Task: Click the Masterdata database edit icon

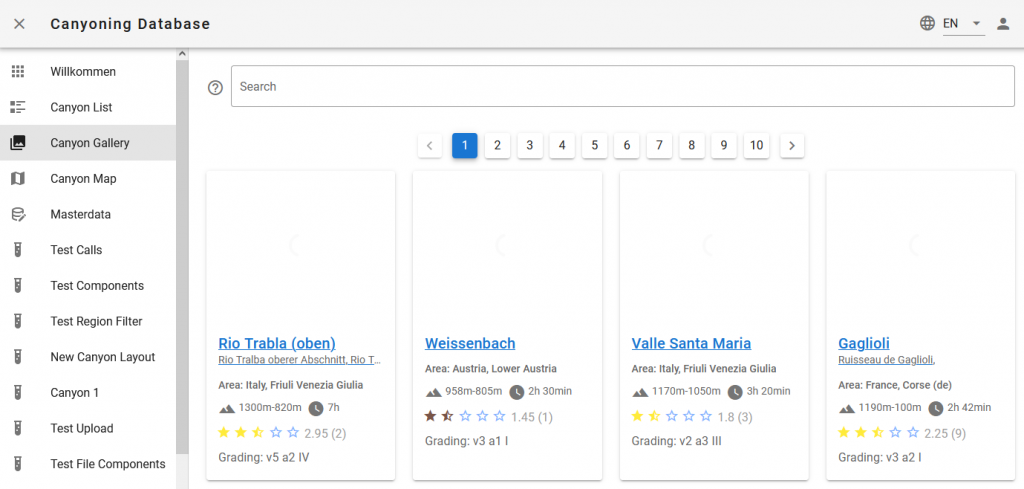Action: point(18,214)
